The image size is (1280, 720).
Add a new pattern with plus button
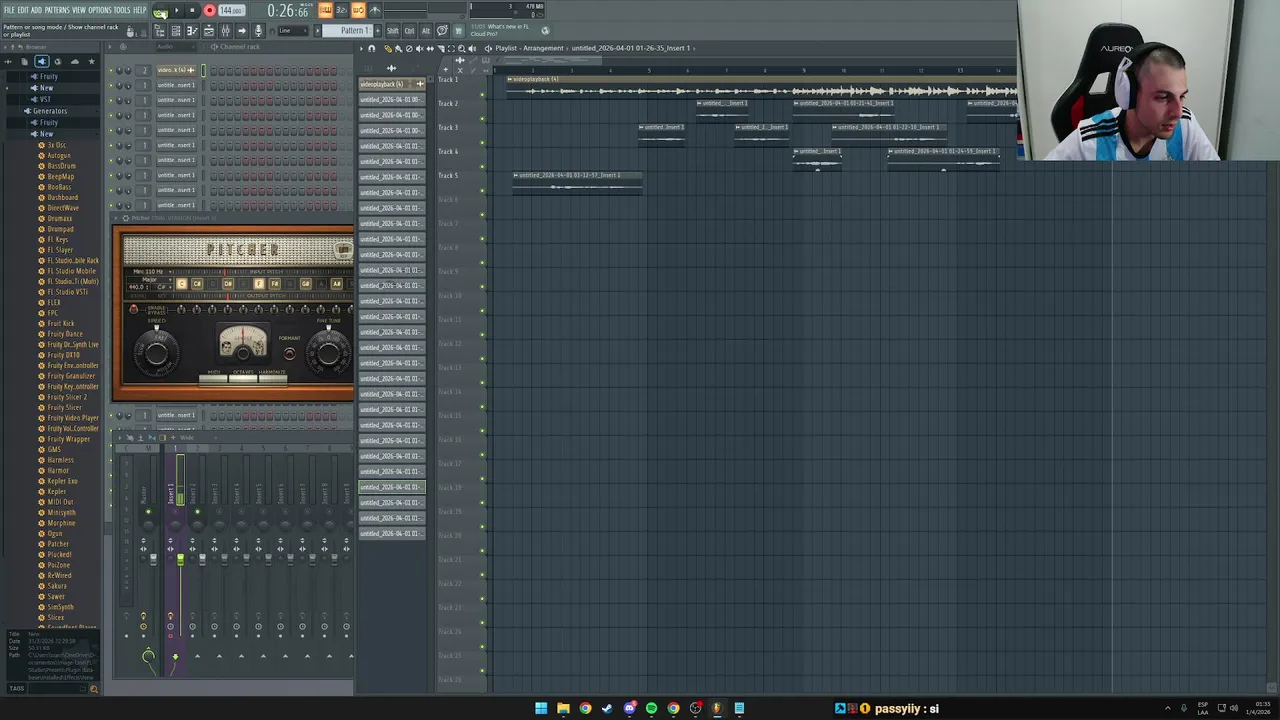pyautogui.click(x=378, y=31)
